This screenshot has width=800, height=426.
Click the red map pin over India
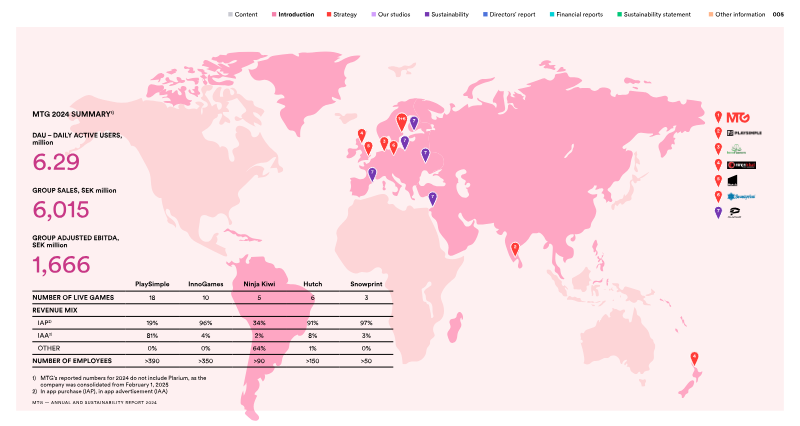click(514, 249)
